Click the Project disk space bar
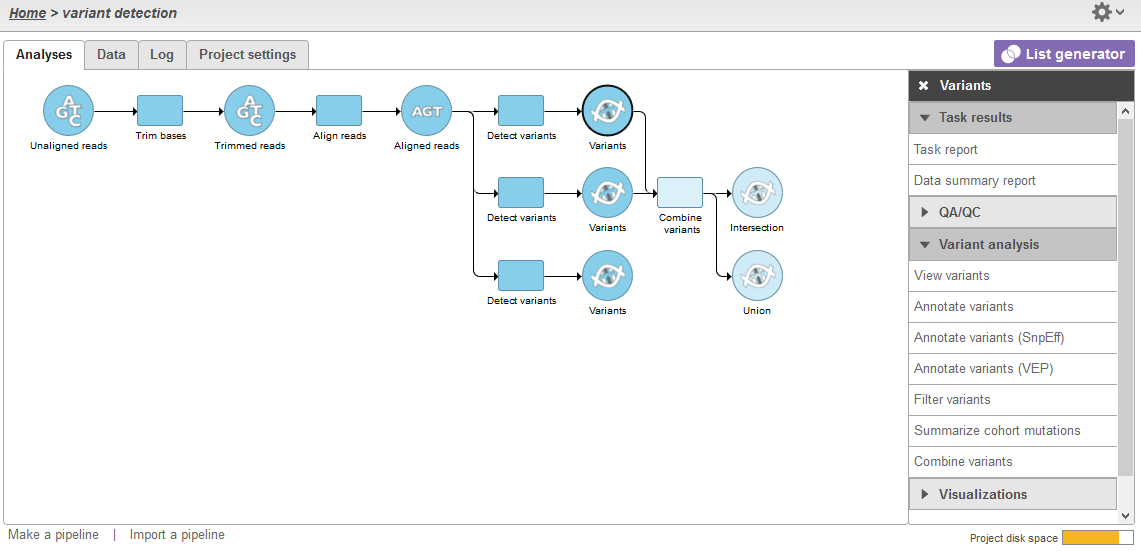 [1097, 538]
